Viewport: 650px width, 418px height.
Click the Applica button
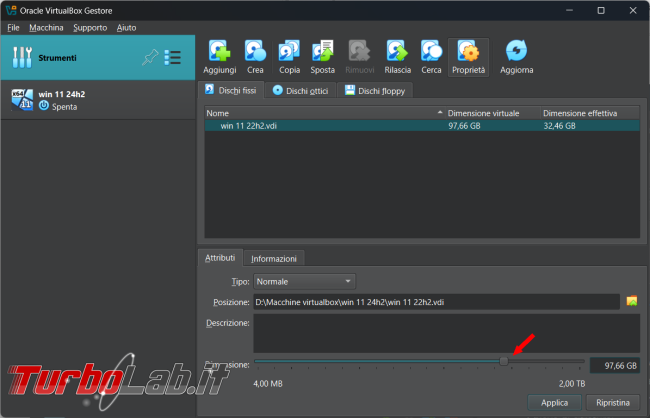[x=554, y=402]
